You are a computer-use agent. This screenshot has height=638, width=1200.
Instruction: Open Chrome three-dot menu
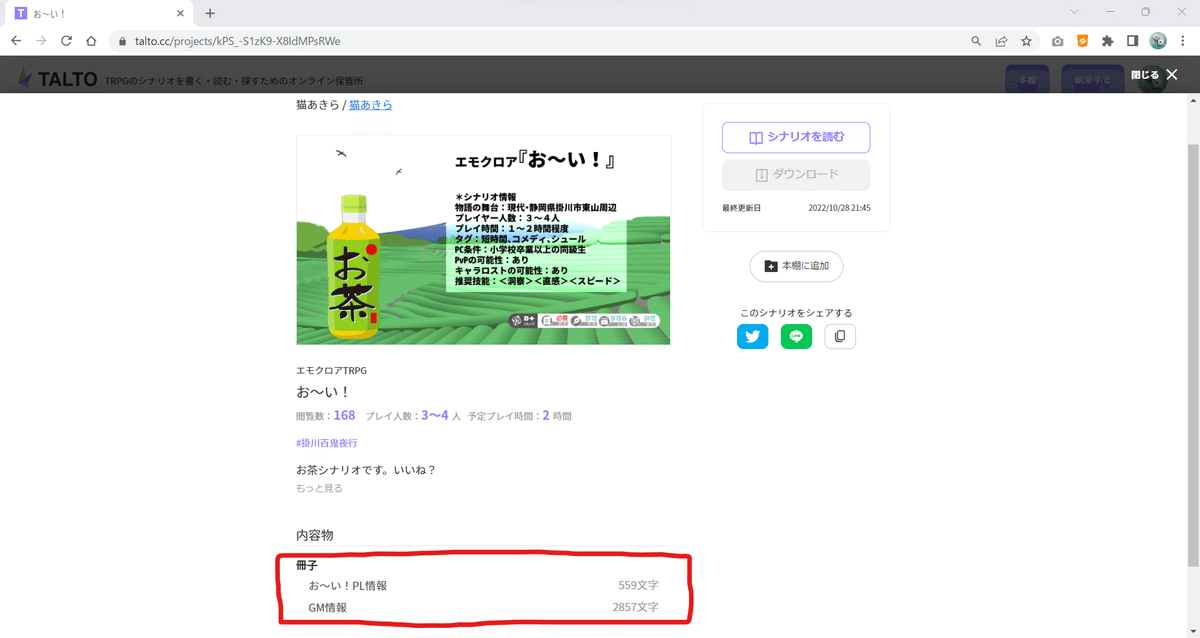click(x=1183, y=41)
